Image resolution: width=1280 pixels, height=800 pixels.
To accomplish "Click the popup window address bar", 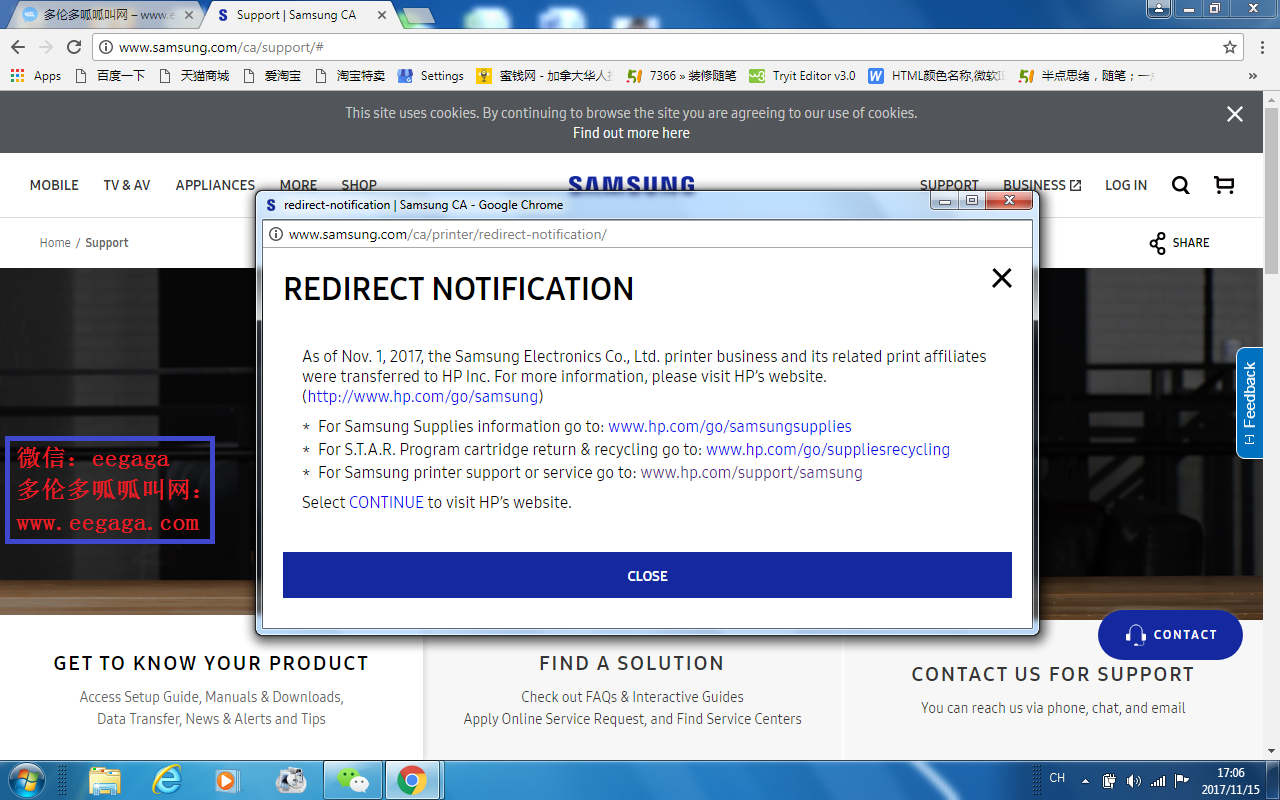I will click(x=647, y=234).
